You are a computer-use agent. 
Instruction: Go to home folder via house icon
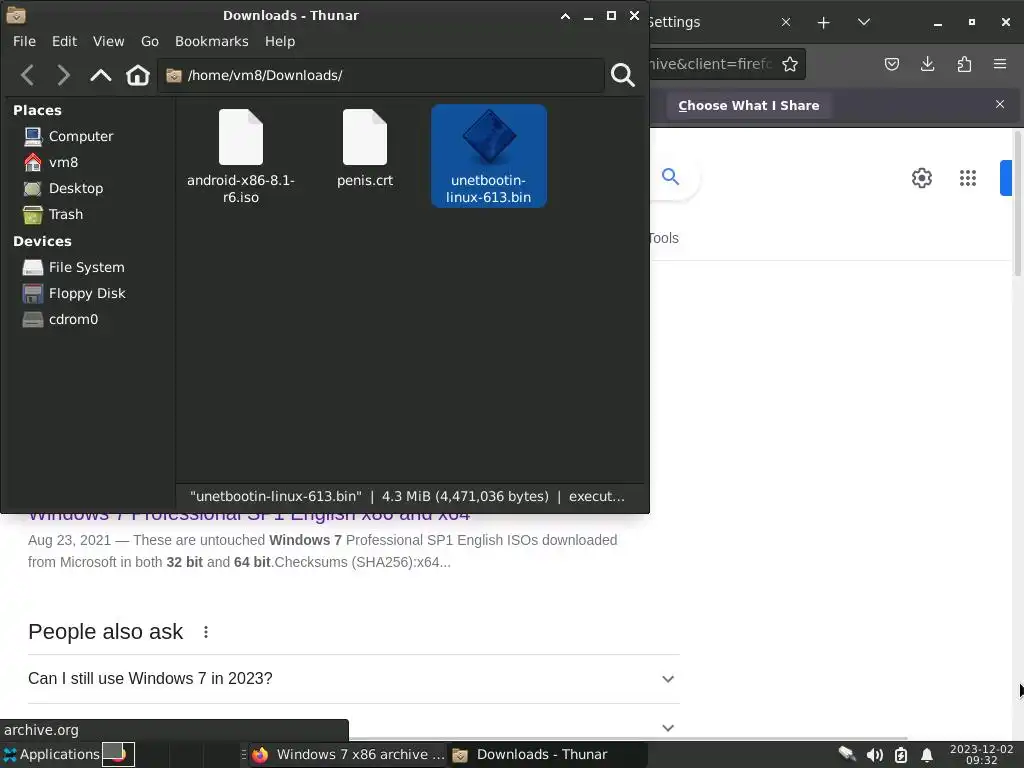(x=138, y=75)
